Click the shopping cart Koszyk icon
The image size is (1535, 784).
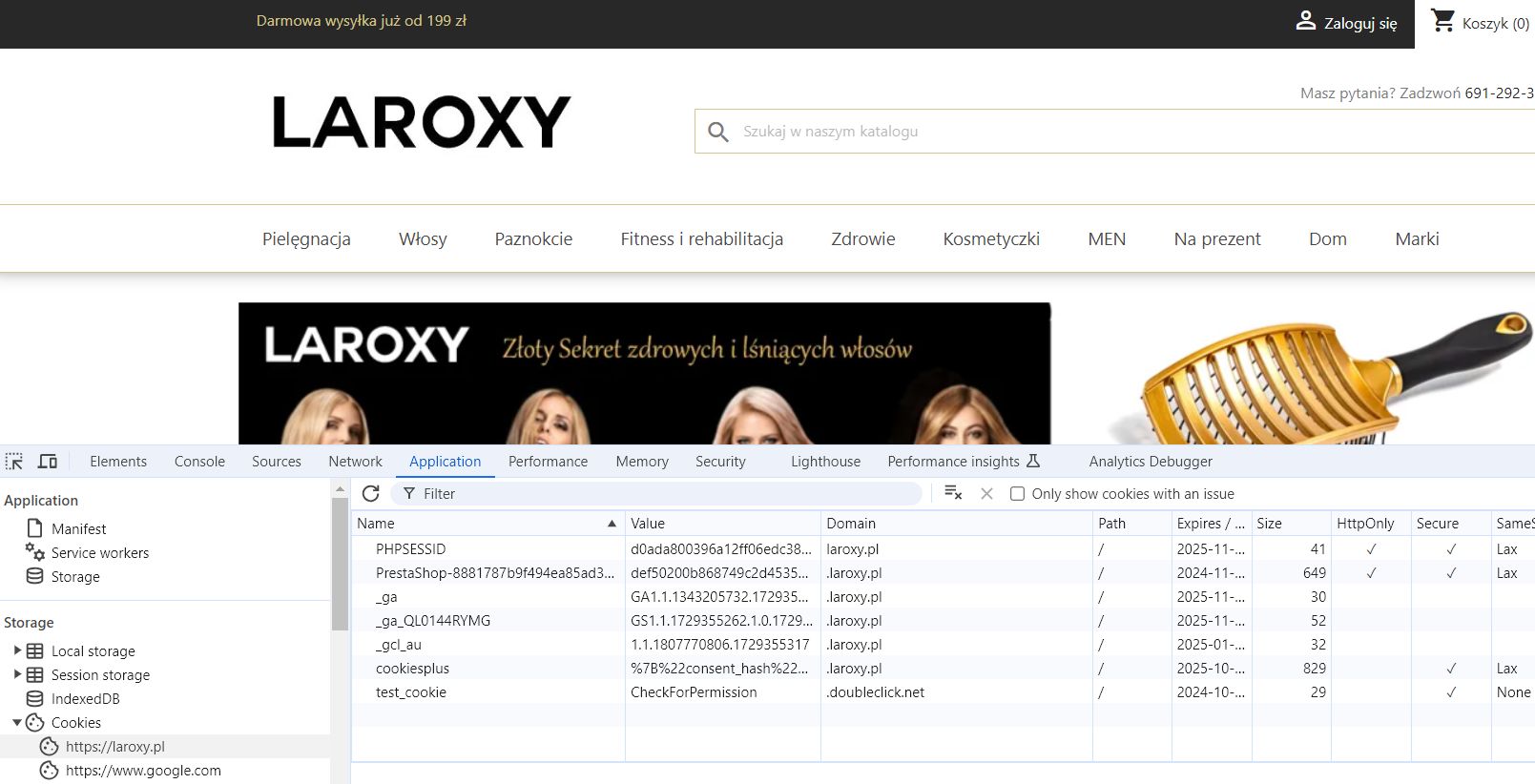1443,21
